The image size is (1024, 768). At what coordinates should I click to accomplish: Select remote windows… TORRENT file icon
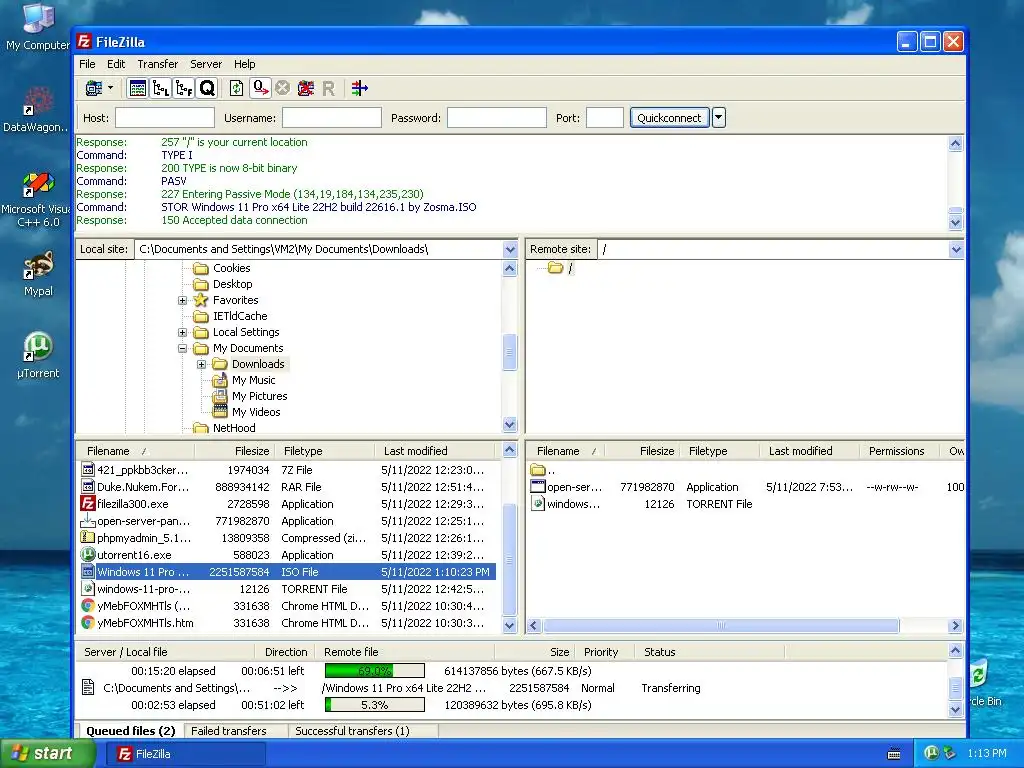[x=538, y=504]
